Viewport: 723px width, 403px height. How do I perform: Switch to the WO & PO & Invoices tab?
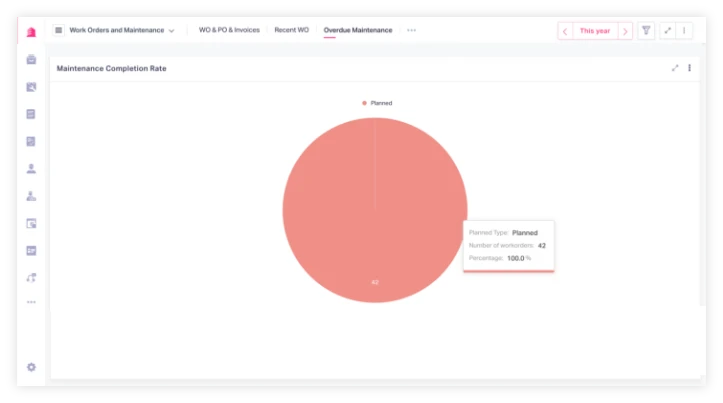tap(229, 30)
